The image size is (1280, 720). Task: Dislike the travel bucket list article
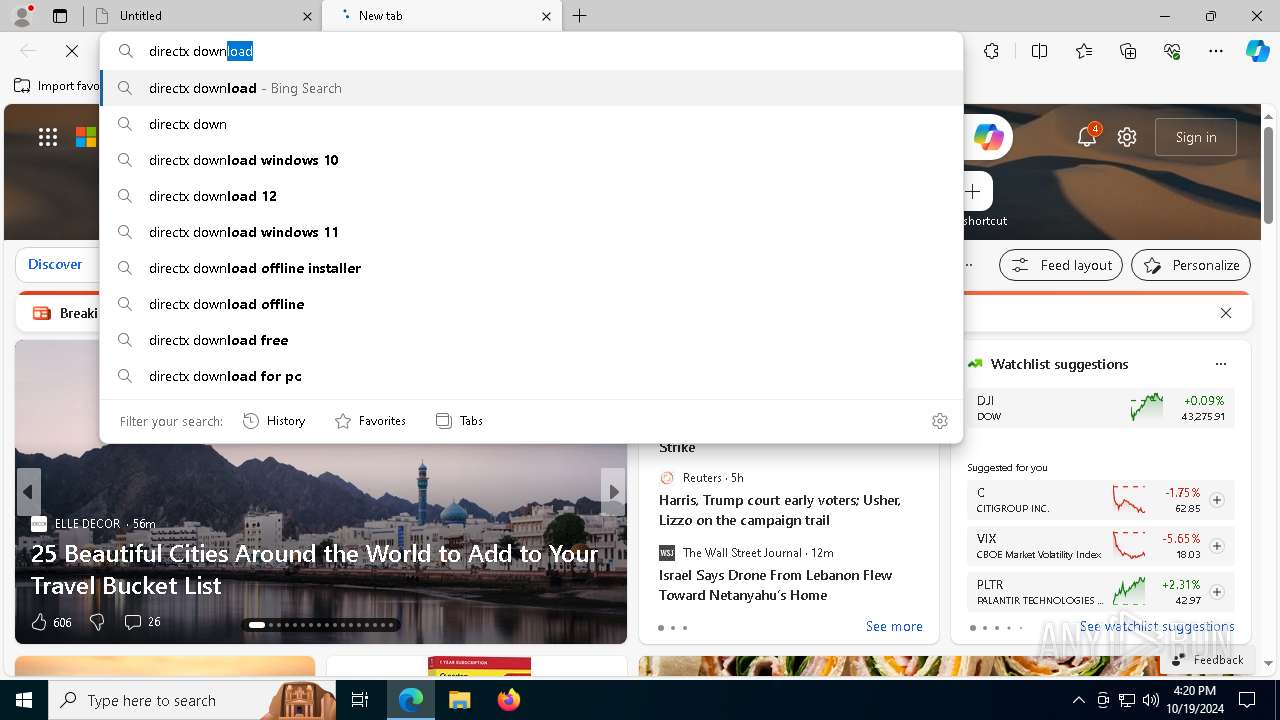coord(97,622)
